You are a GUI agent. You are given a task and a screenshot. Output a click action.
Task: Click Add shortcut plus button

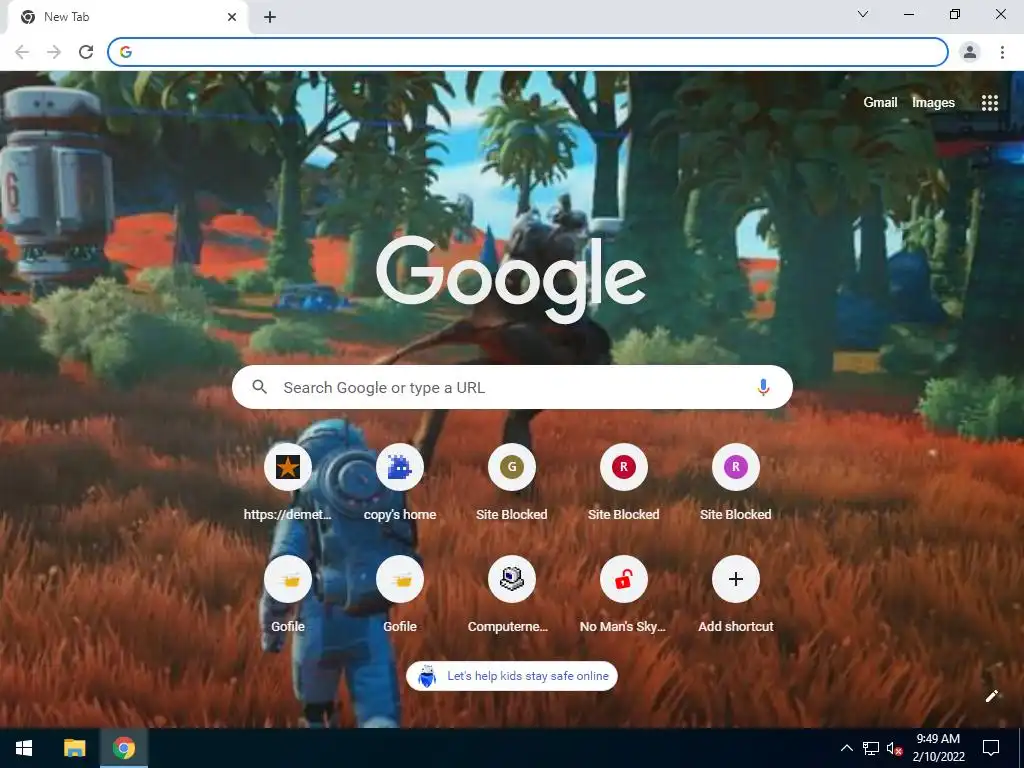(735, 579)
